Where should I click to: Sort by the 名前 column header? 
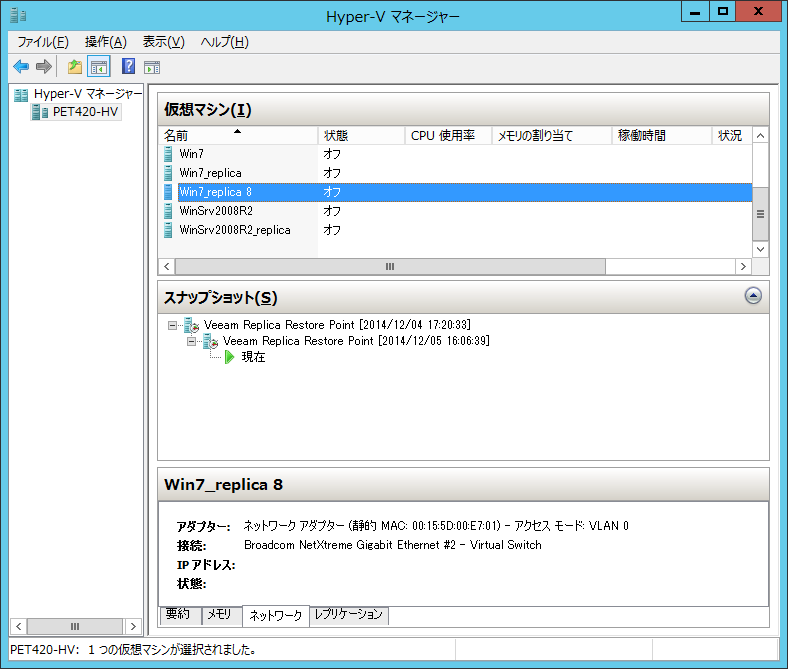238,136
